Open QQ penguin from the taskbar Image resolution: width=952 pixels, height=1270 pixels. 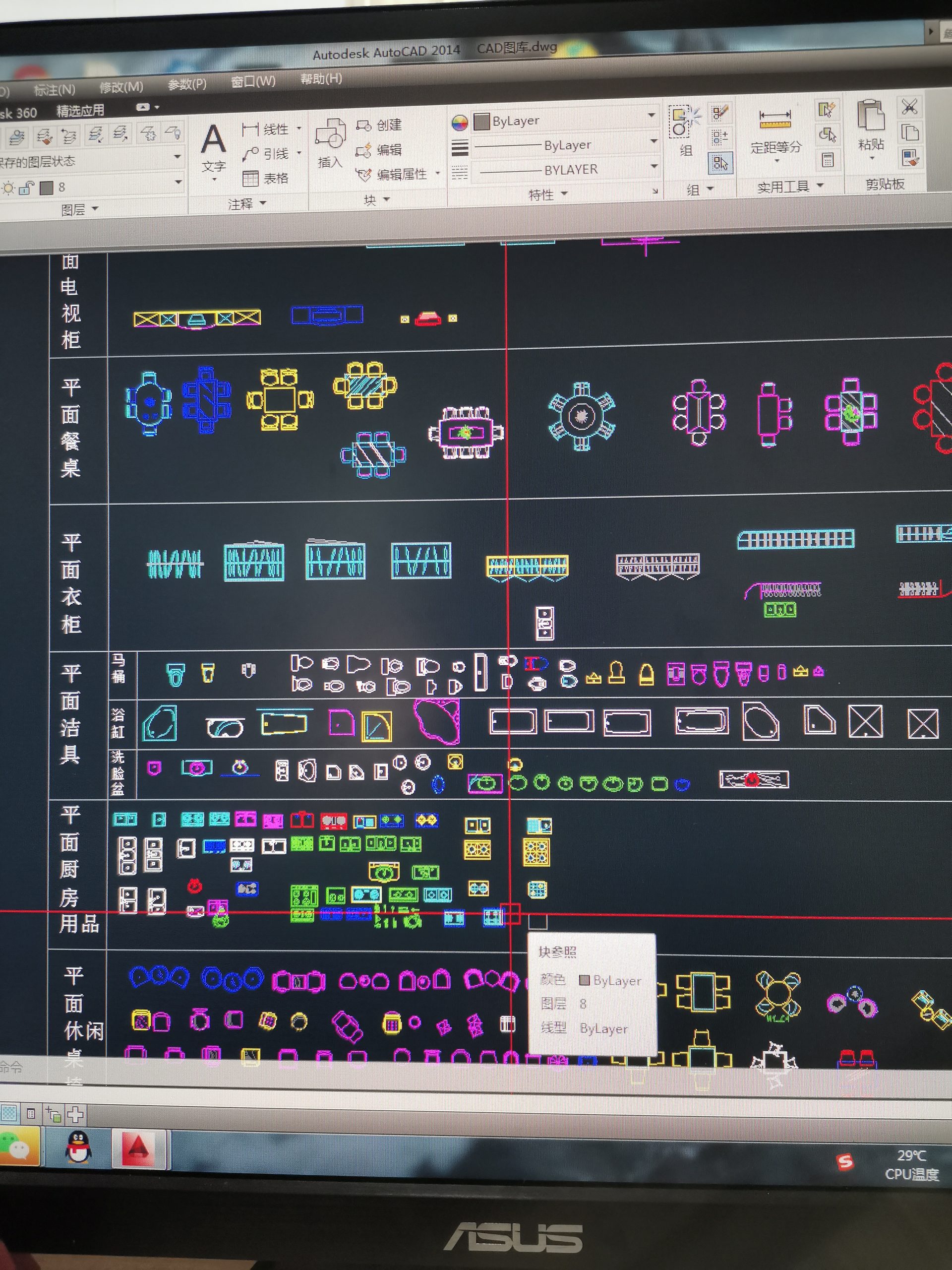[78, 1147]
